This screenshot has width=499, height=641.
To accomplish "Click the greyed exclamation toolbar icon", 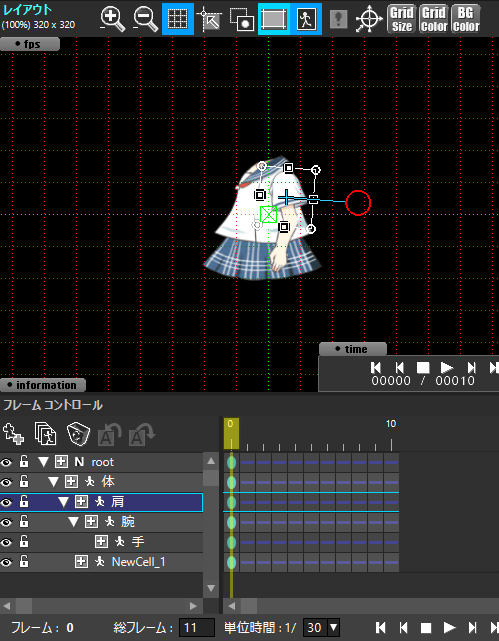I will [x=338, y=19].
